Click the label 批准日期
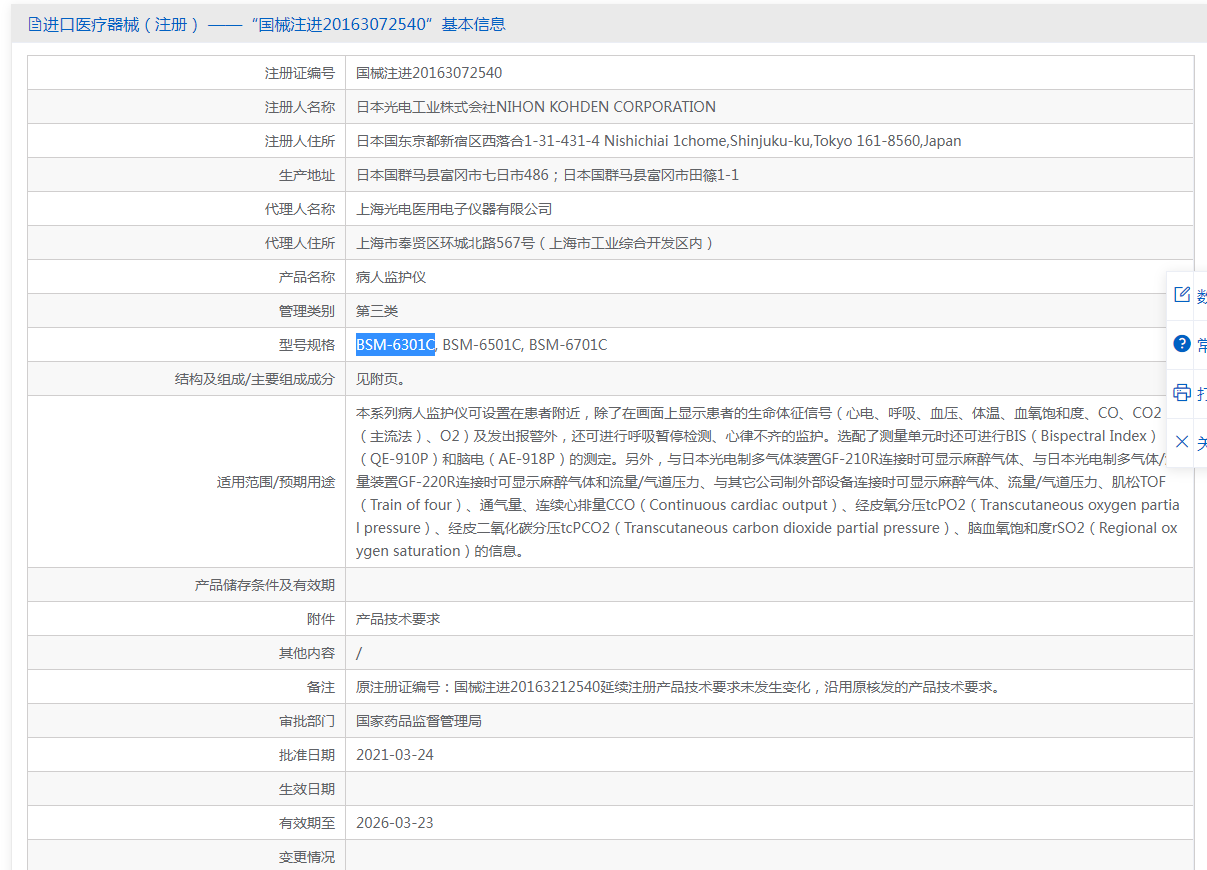Image resolution: width=1207 pixels, height=870 pixels. 307,755
